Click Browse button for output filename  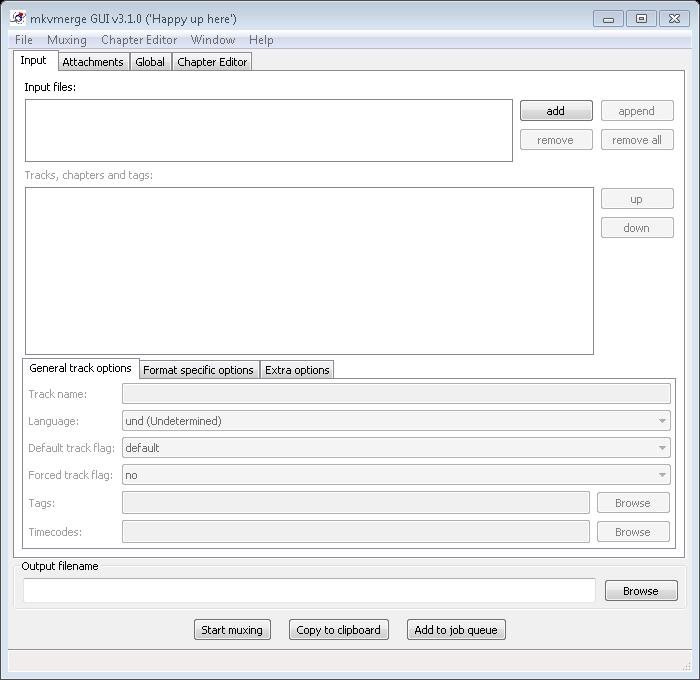pyautogui.click(x=641, y=591)
